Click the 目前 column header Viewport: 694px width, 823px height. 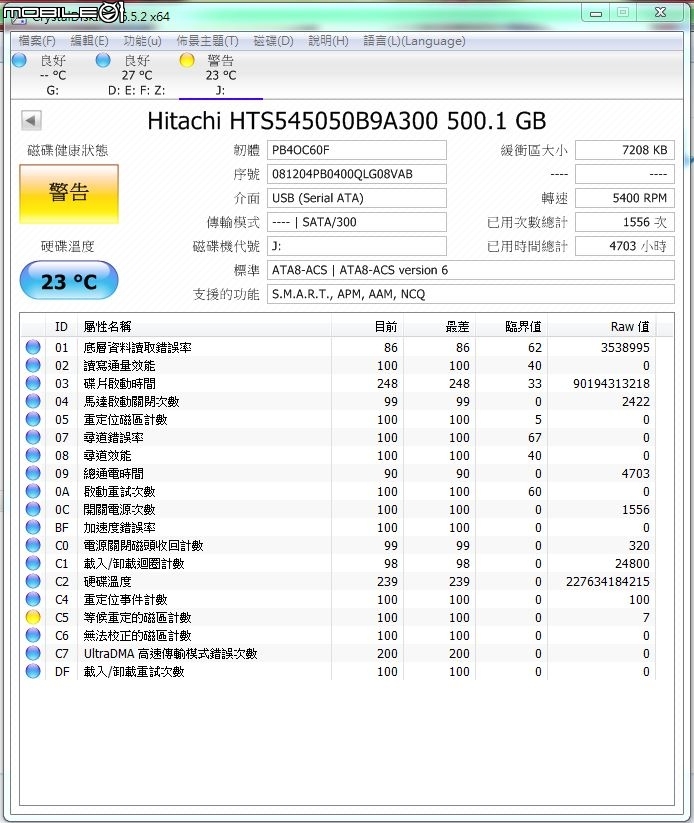tap(367, 326)
